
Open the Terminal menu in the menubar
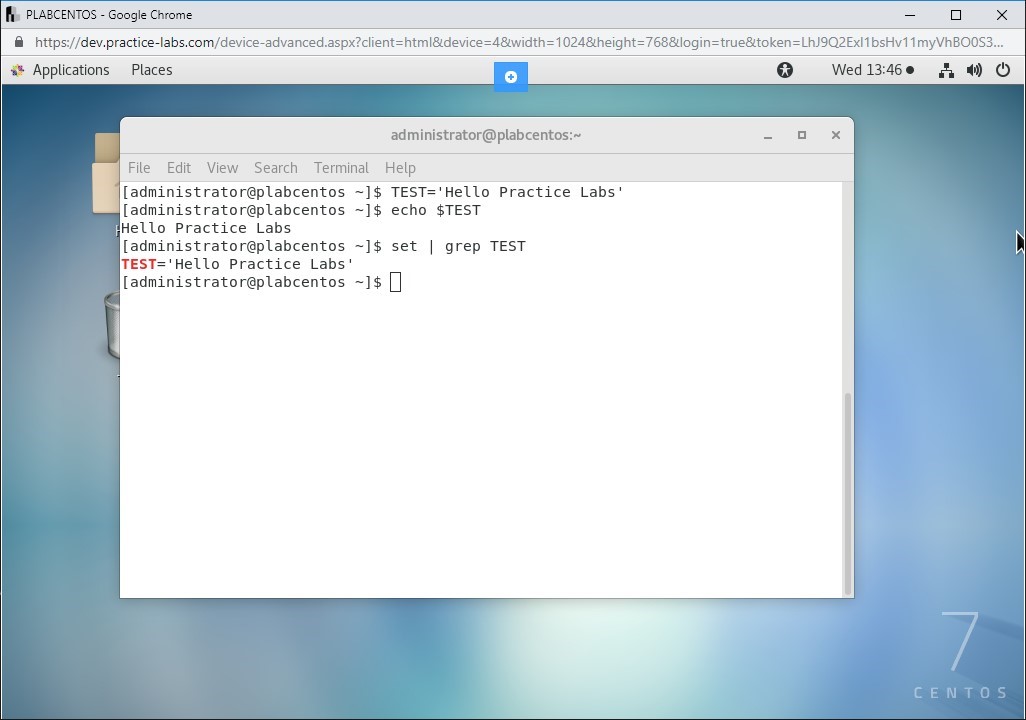[x=341, y=168]
